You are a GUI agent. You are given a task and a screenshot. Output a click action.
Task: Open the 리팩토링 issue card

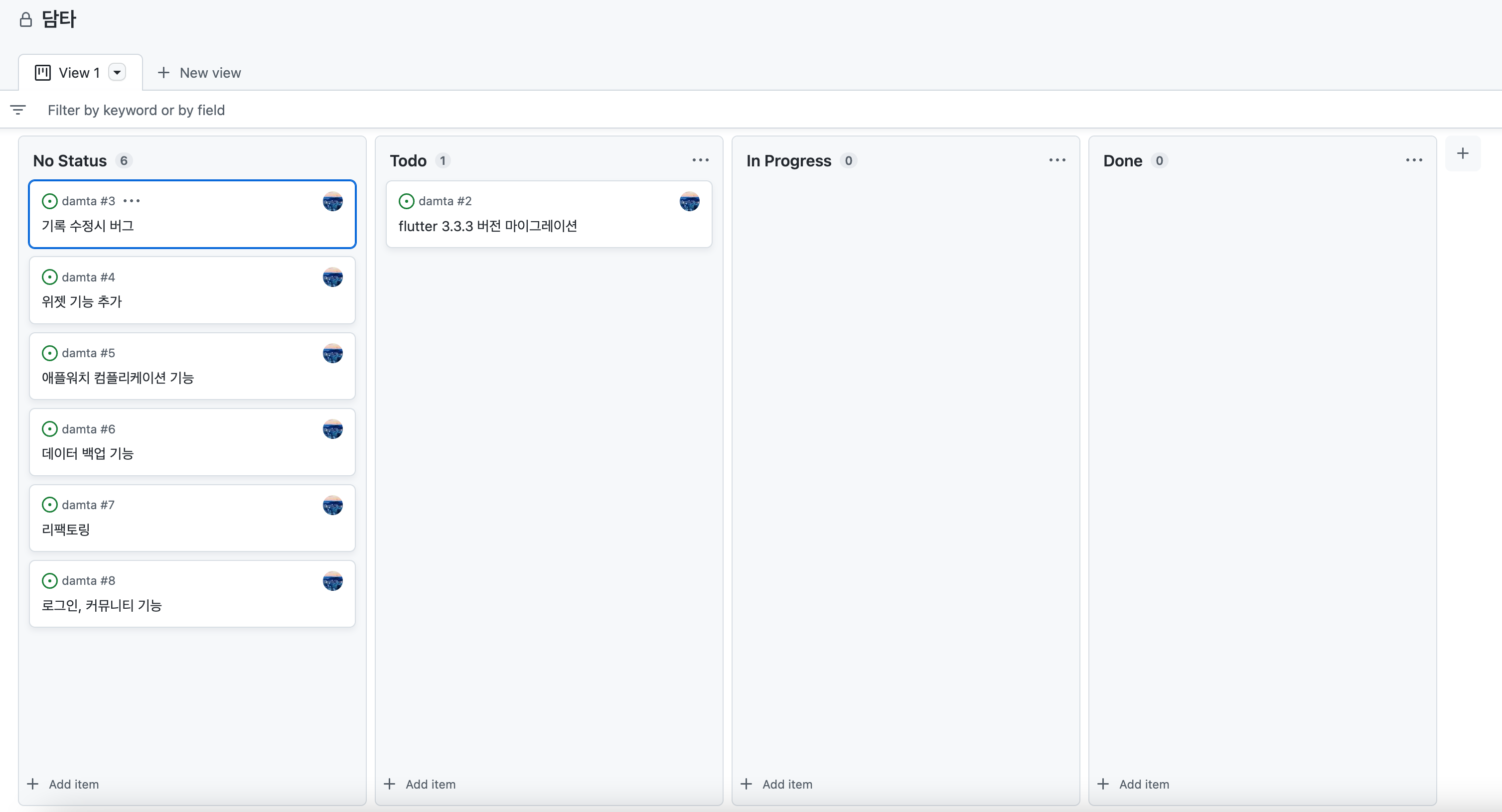66,529
